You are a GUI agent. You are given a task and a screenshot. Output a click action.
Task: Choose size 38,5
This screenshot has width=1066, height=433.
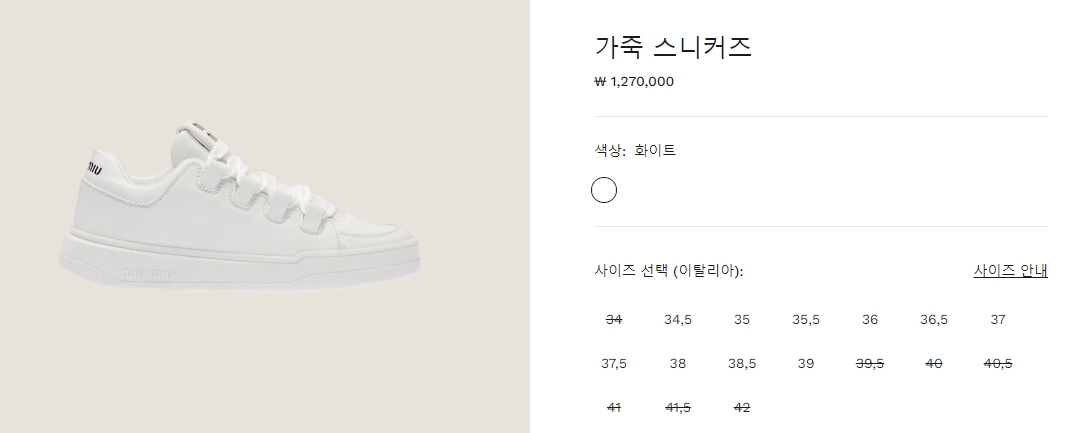[742, 364]
